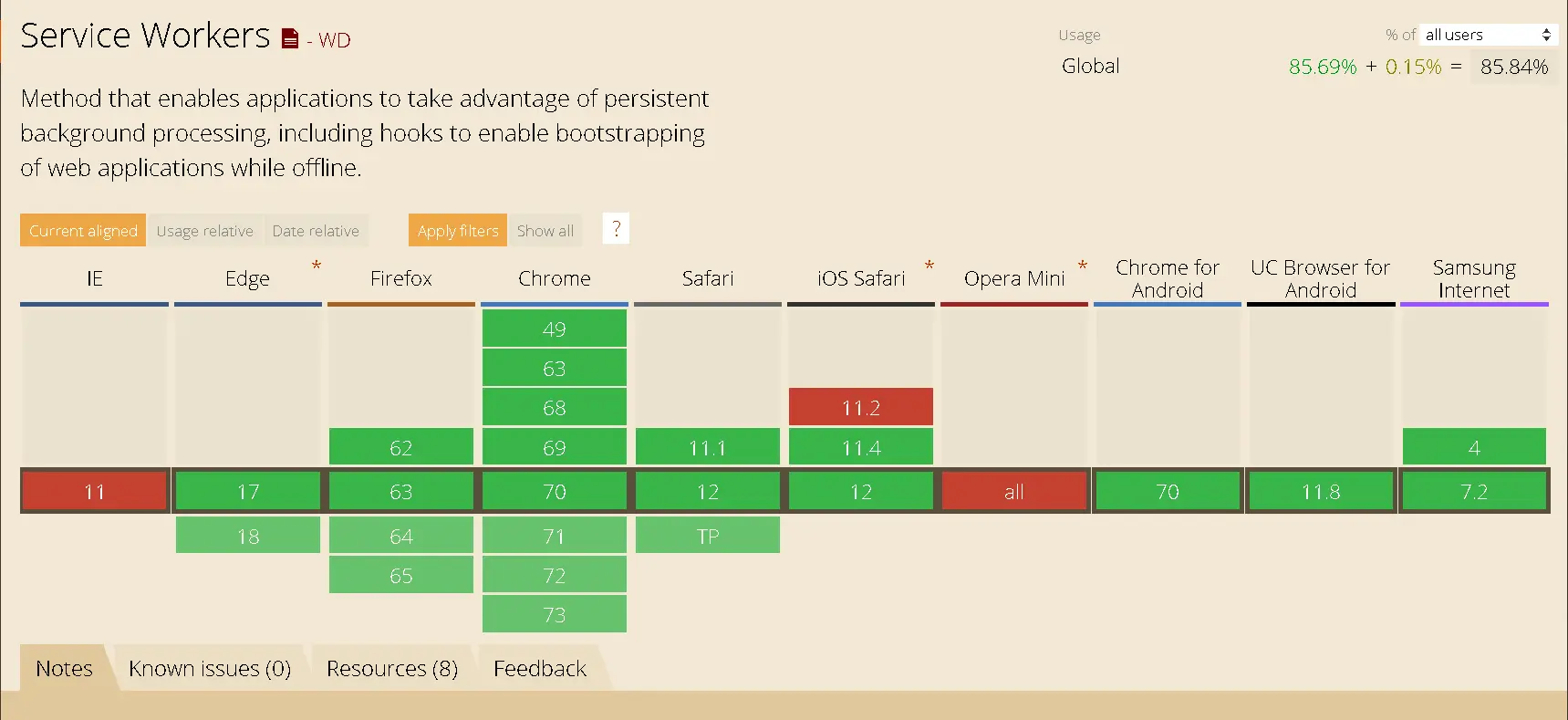Open the question mark help button
Image resolution: width=1568 pixels, height=720 pixels.
pos(616,229)
